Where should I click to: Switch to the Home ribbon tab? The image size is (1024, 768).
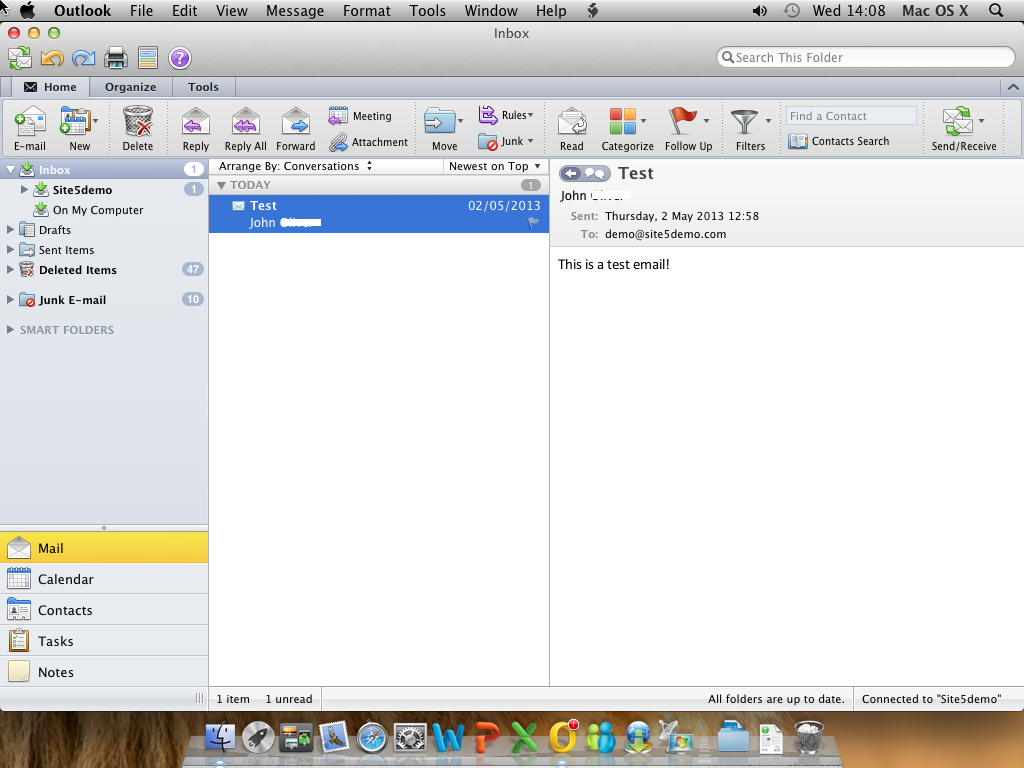pos(50,87)
